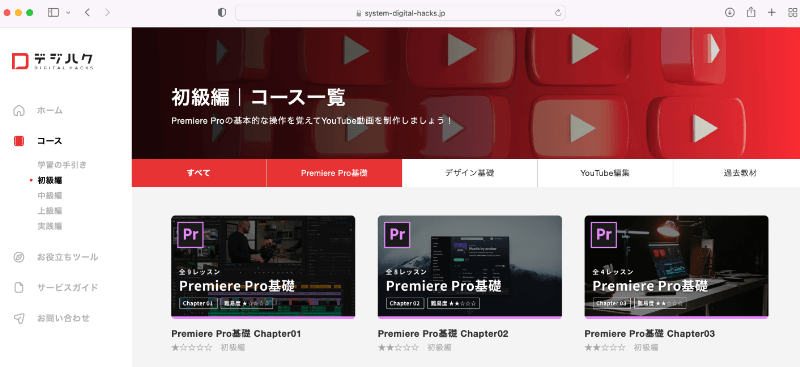Click the 全9レッスン text on Chapter01
Image resolution: width=800 pixels, height=367 pixels.
tap(199, 272)
